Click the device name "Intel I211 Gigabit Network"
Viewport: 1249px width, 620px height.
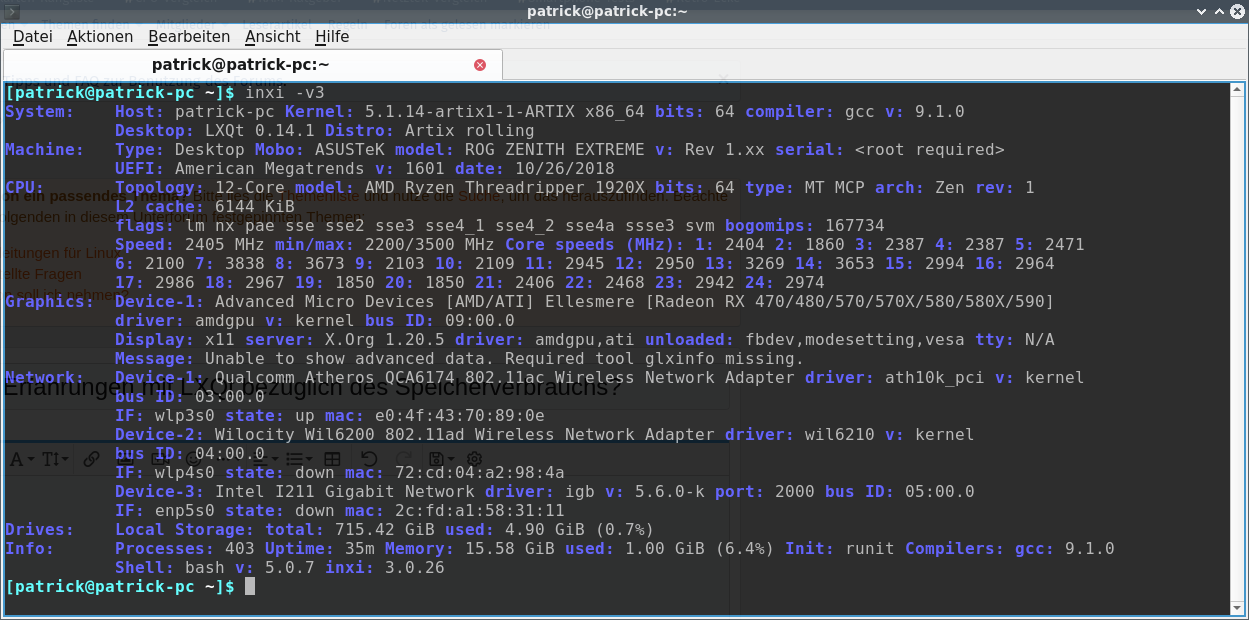[x=345, y=491]
